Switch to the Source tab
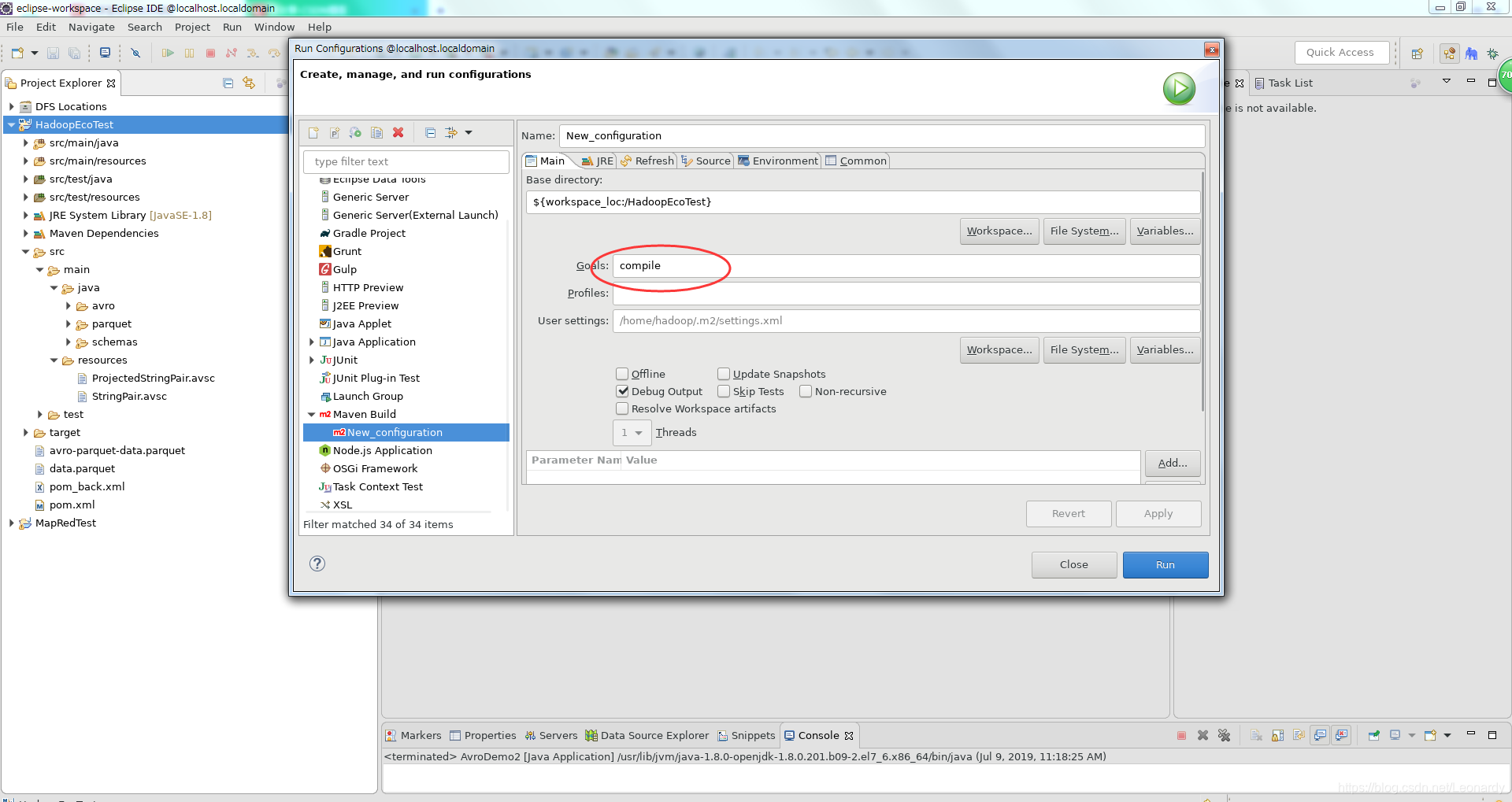This screenshot has width=1512, height=802. pyautogui.click(x=706, y=161)
